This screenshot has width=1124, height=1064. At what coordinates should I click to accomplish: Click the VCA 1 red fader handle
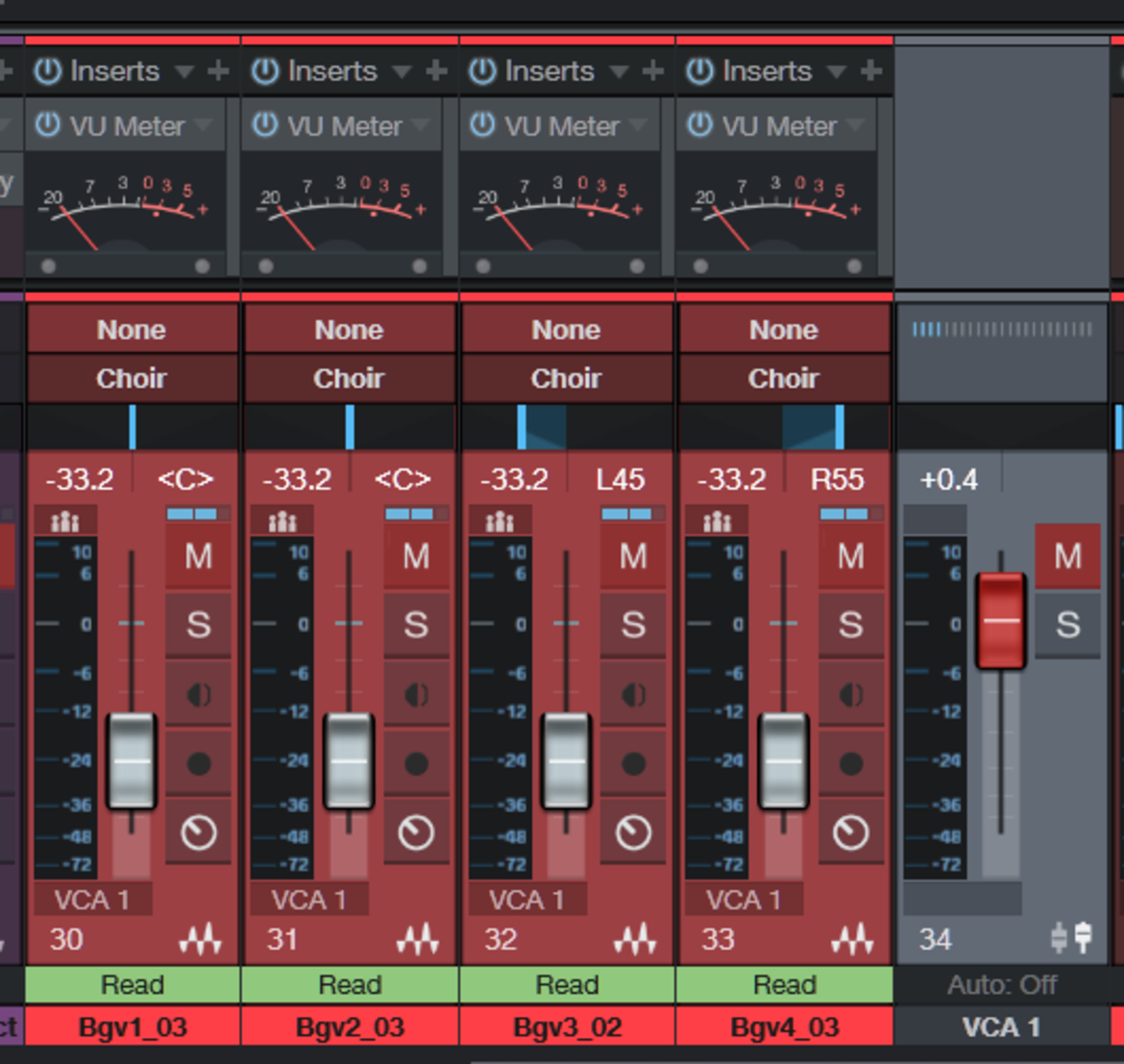(1001, 621)
